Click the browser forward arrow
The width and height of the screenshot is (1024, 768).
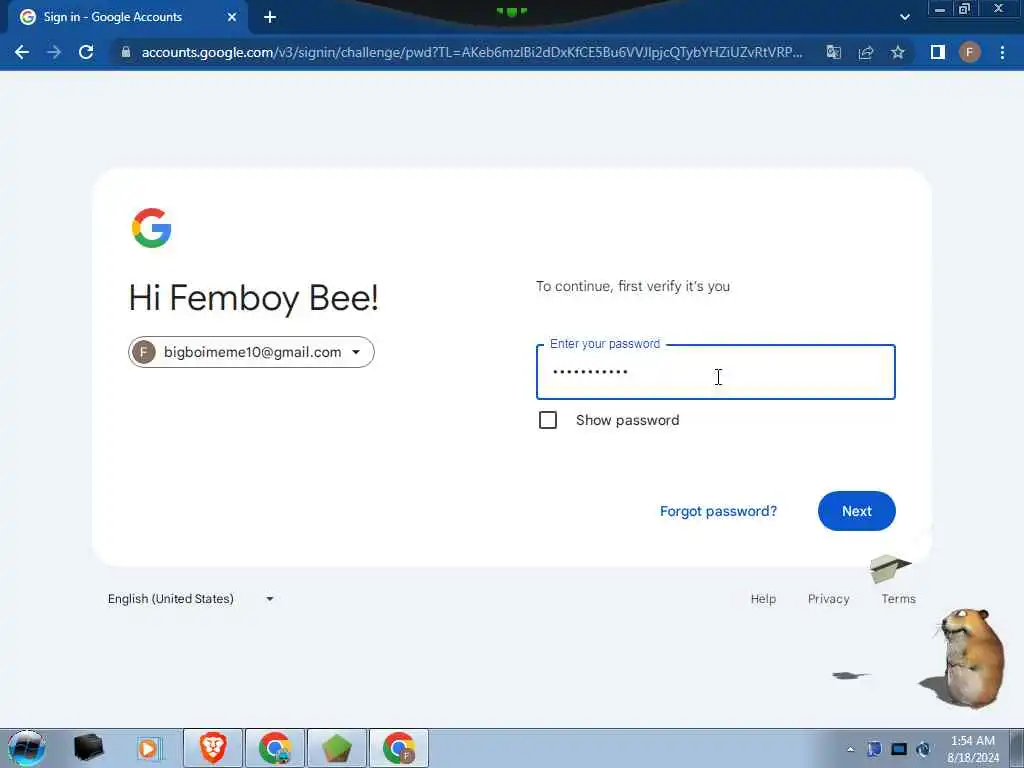(x=54, y=52)
